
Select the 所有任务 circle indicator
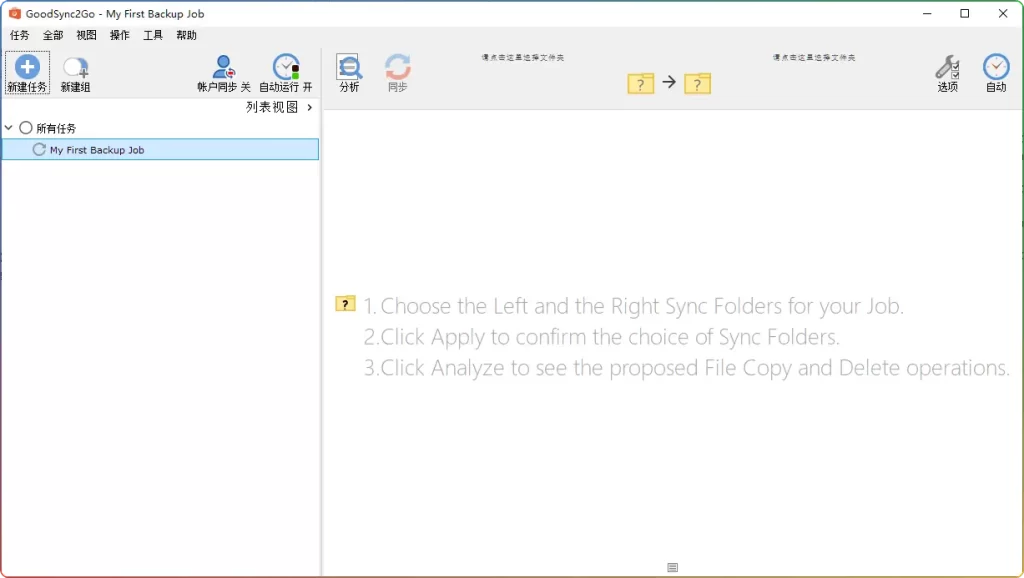pyautogui.click(x=25, y=128)
